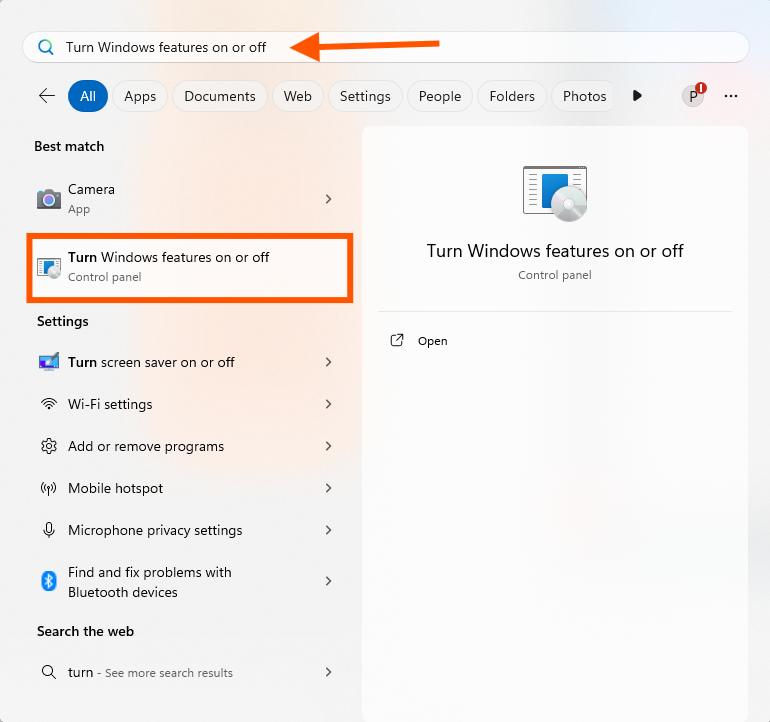Expand the screen saver result chevron
770x722 pixels.
[x=329, y=362]
